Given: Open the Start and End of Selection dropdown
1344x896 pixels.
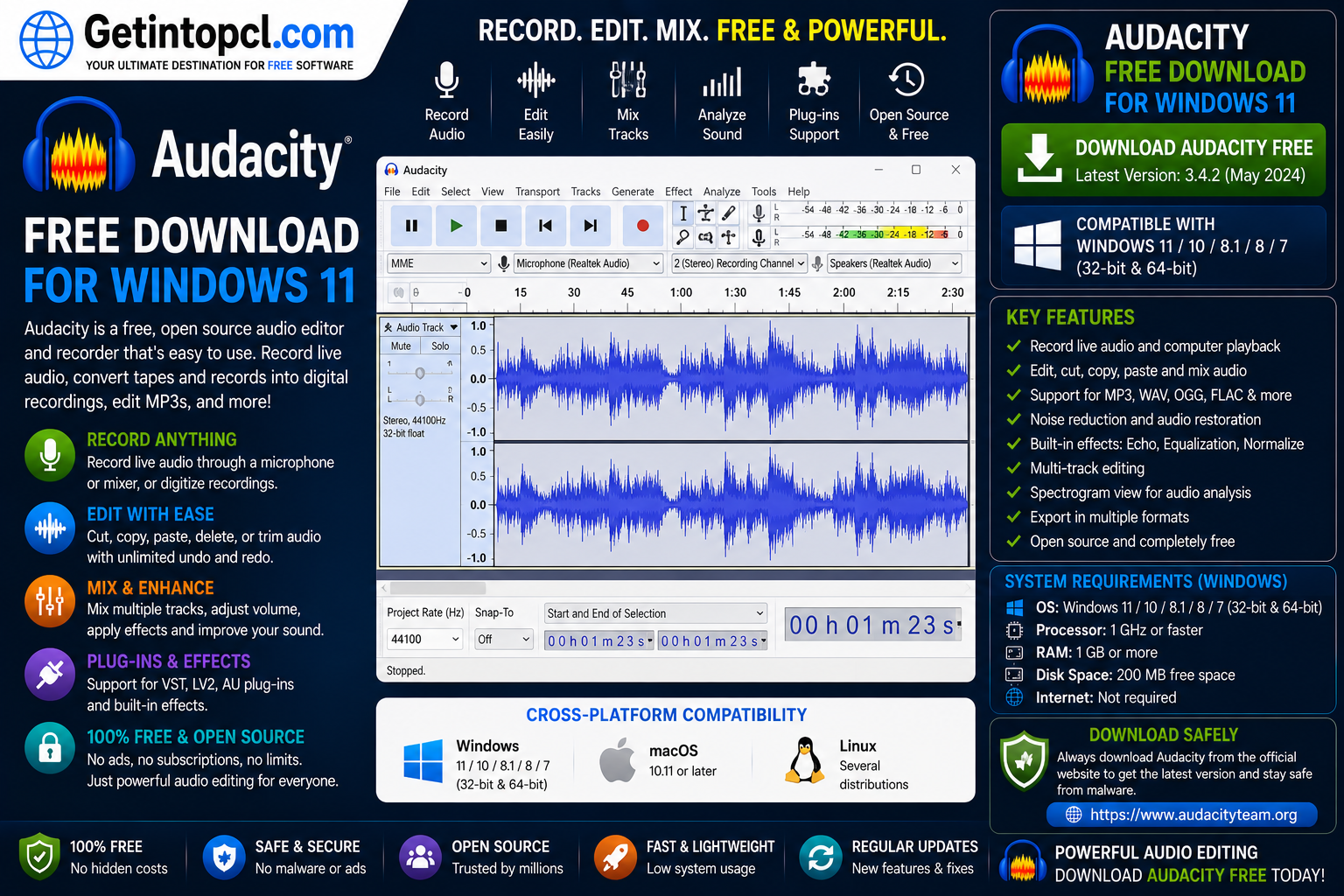Looking at the screenshot, I should (655, 613).
